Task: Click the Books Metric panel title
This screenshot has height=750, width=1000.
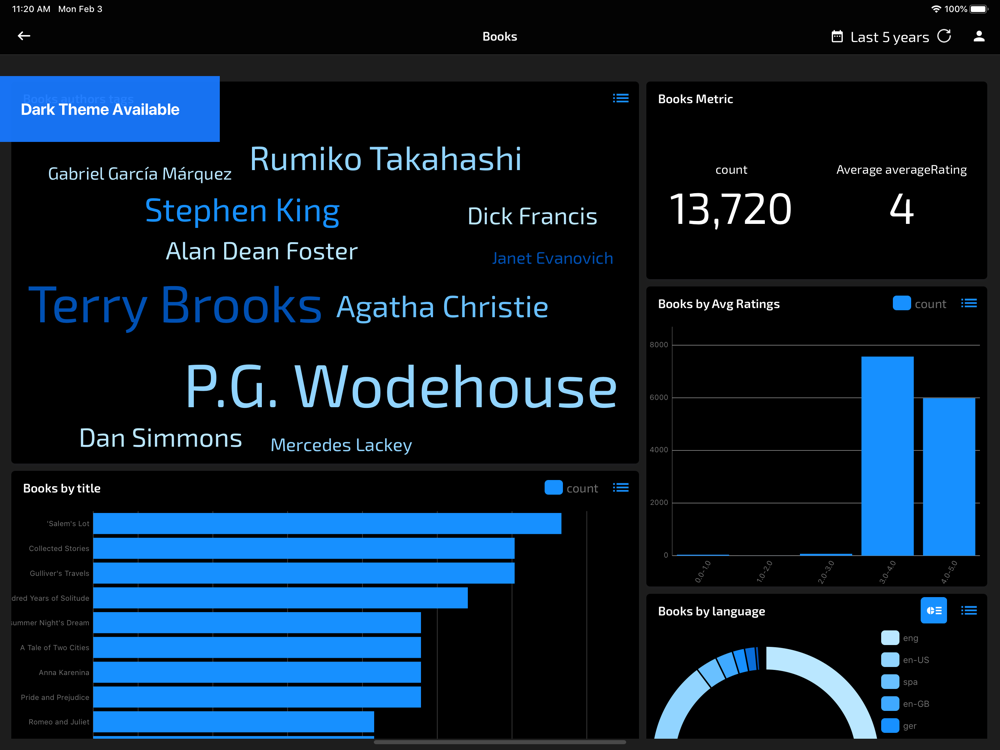Action: (x=695, y=99)
